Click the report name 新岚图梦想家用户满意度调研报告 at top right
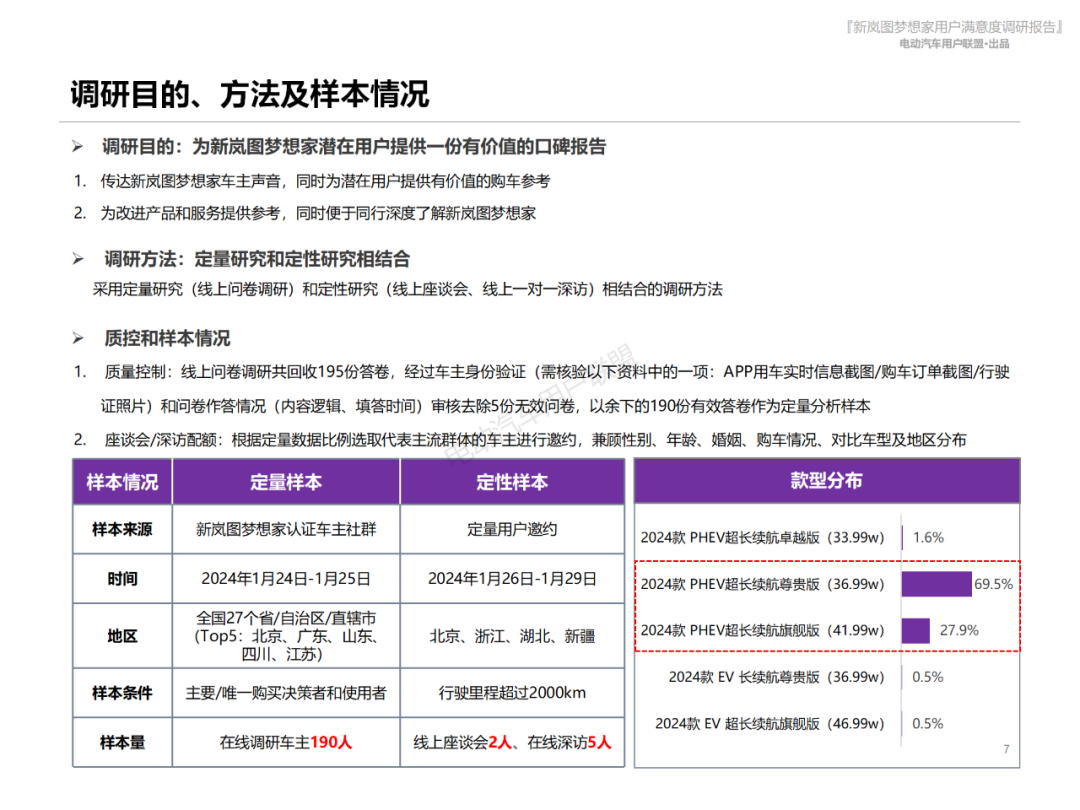The width and height of the screenshot is (1080, 810). [x=953, y=27]
